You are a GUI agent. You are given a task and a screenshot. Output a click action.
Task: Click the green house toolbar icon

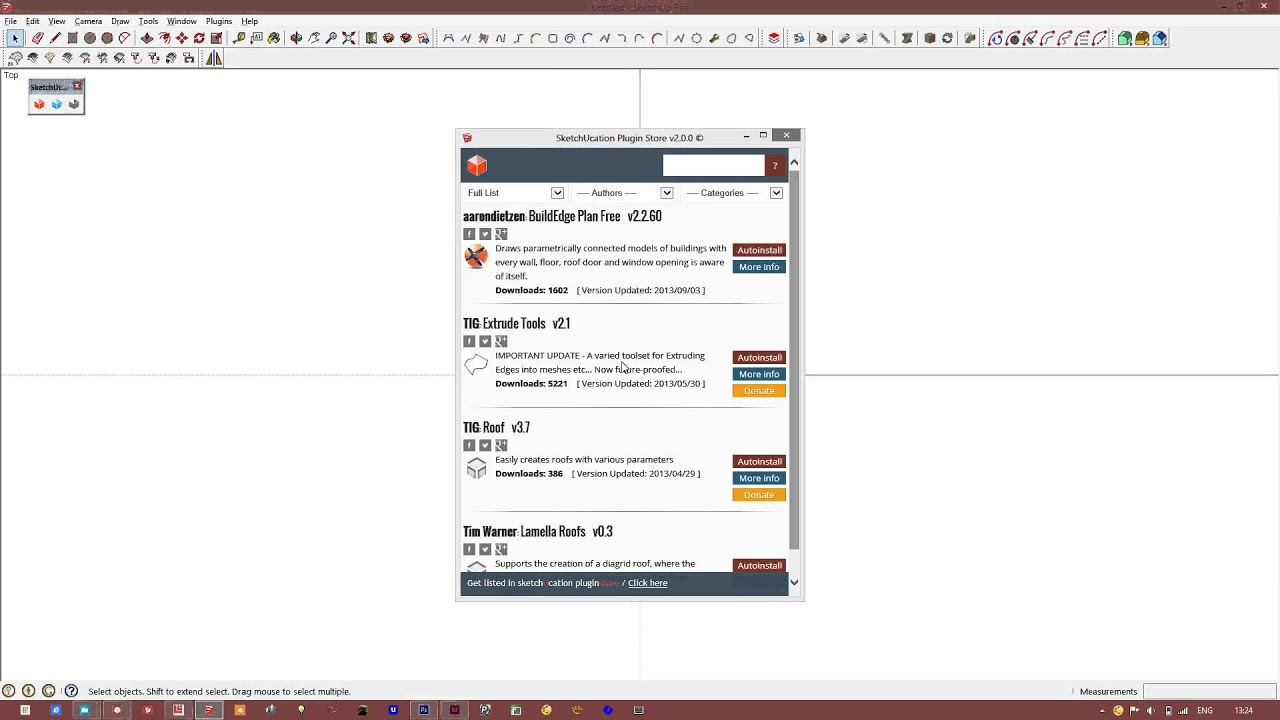[x=1125, y=38]
